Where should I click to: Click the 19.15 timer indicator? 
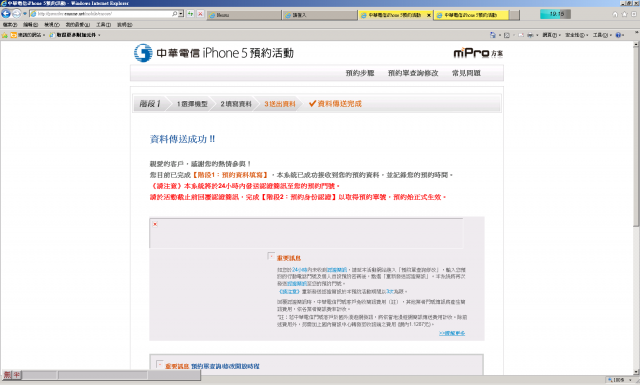[x=556, y=14]
